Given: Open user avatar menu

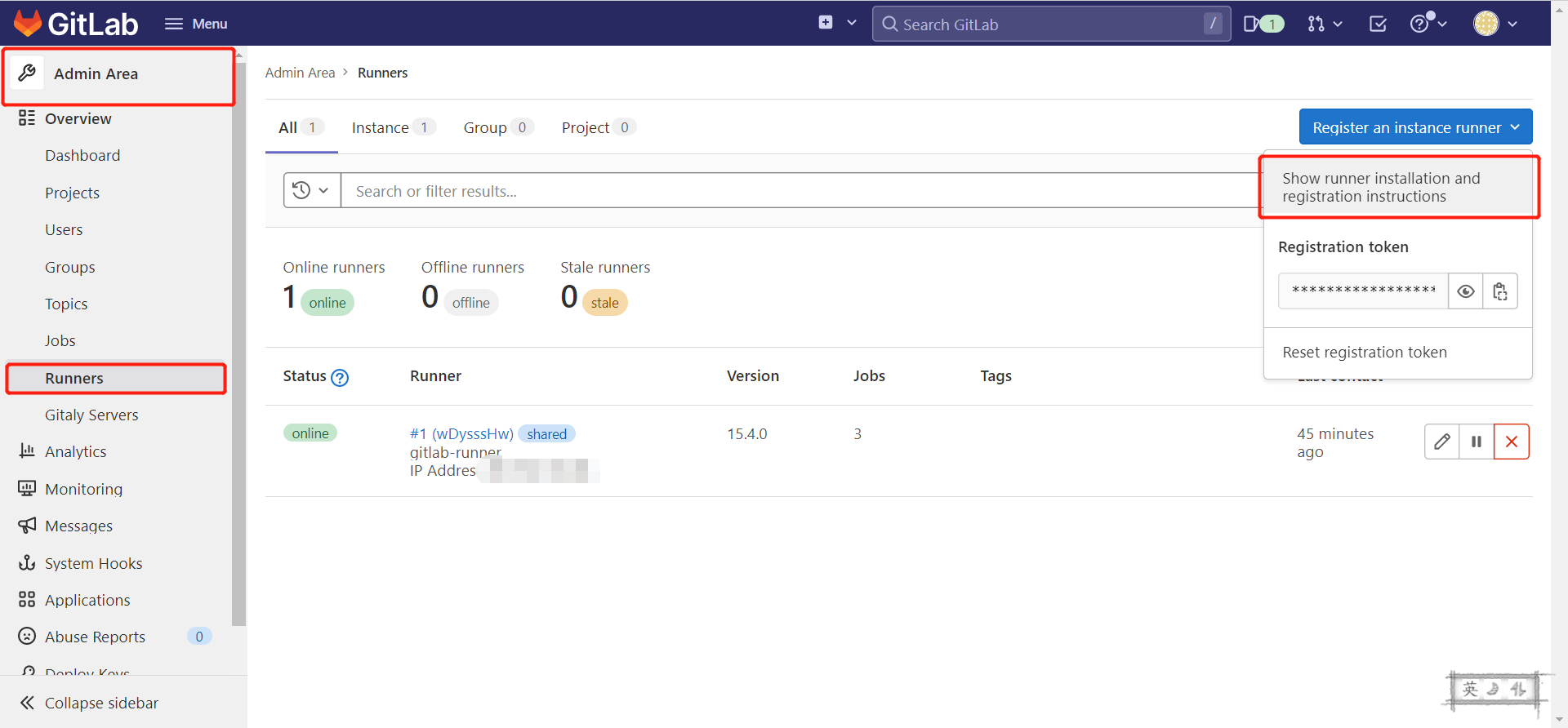Looking at the screenshot, I should [x=1486, y=24].
